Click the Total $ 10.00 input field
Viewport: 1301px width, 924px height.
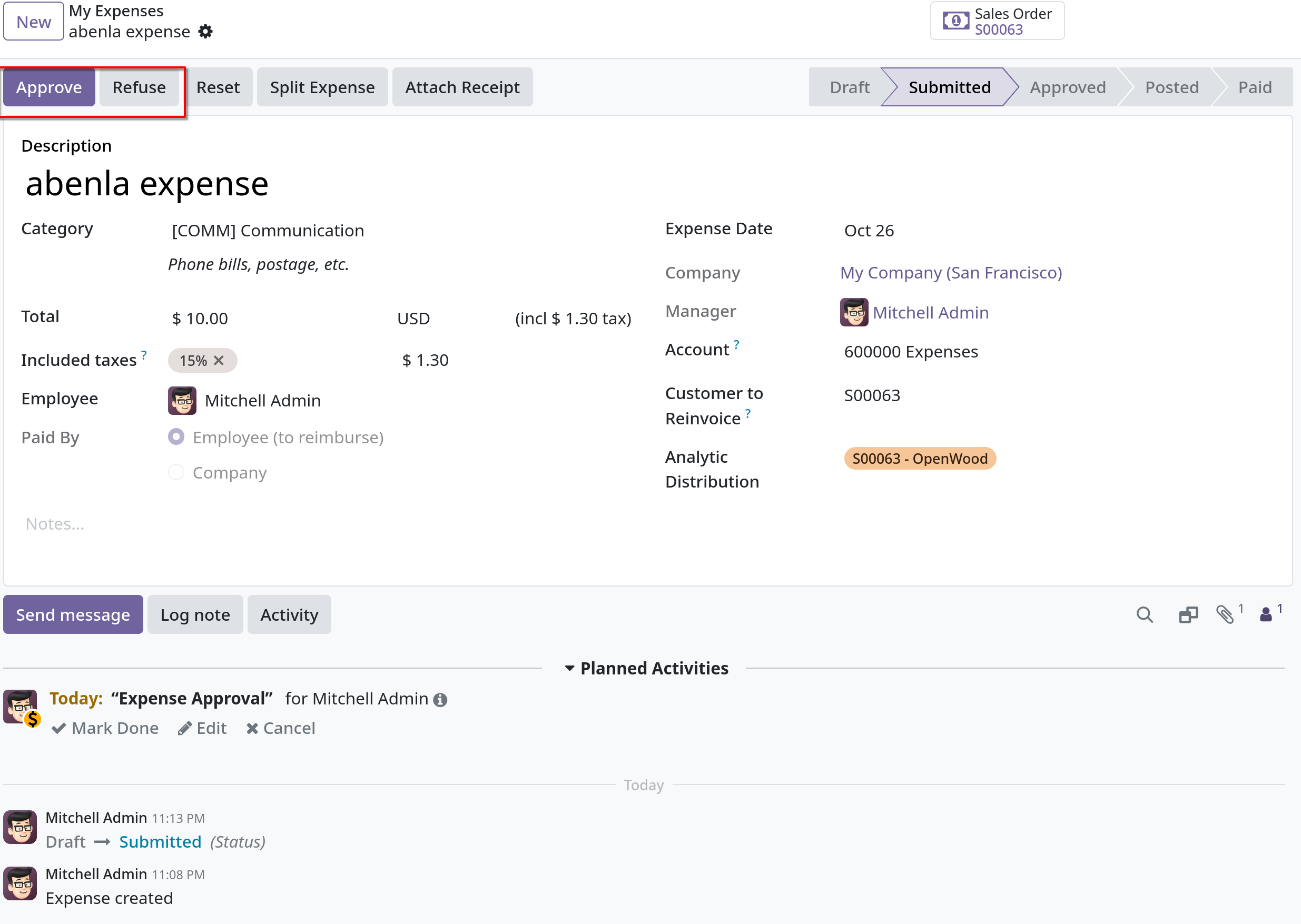(x=279, y=319)
